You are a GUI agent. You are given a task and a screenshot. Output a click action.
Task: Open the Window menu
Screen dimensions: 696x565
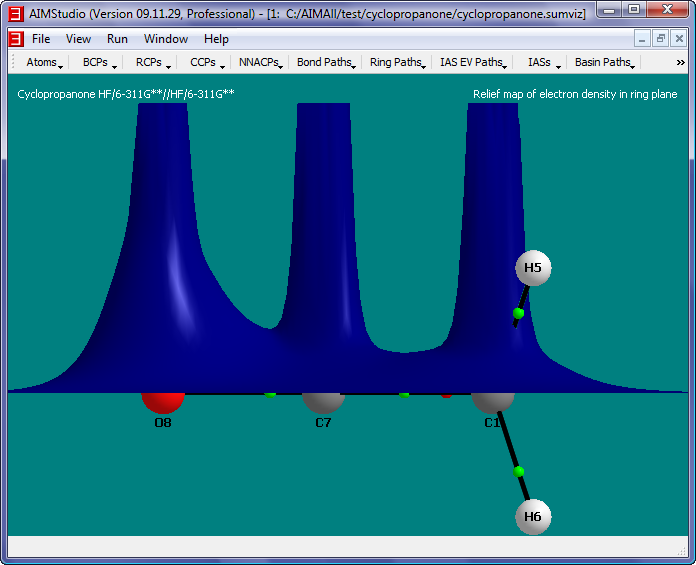(x=165, y=39)
